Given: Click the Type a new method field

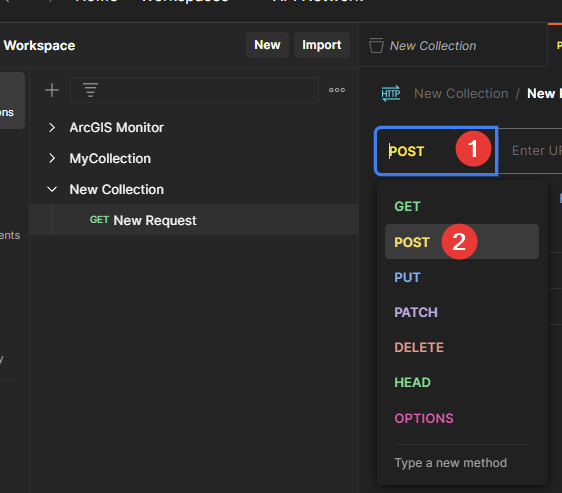Looking at the screenshot, I should tap(462, 463).
